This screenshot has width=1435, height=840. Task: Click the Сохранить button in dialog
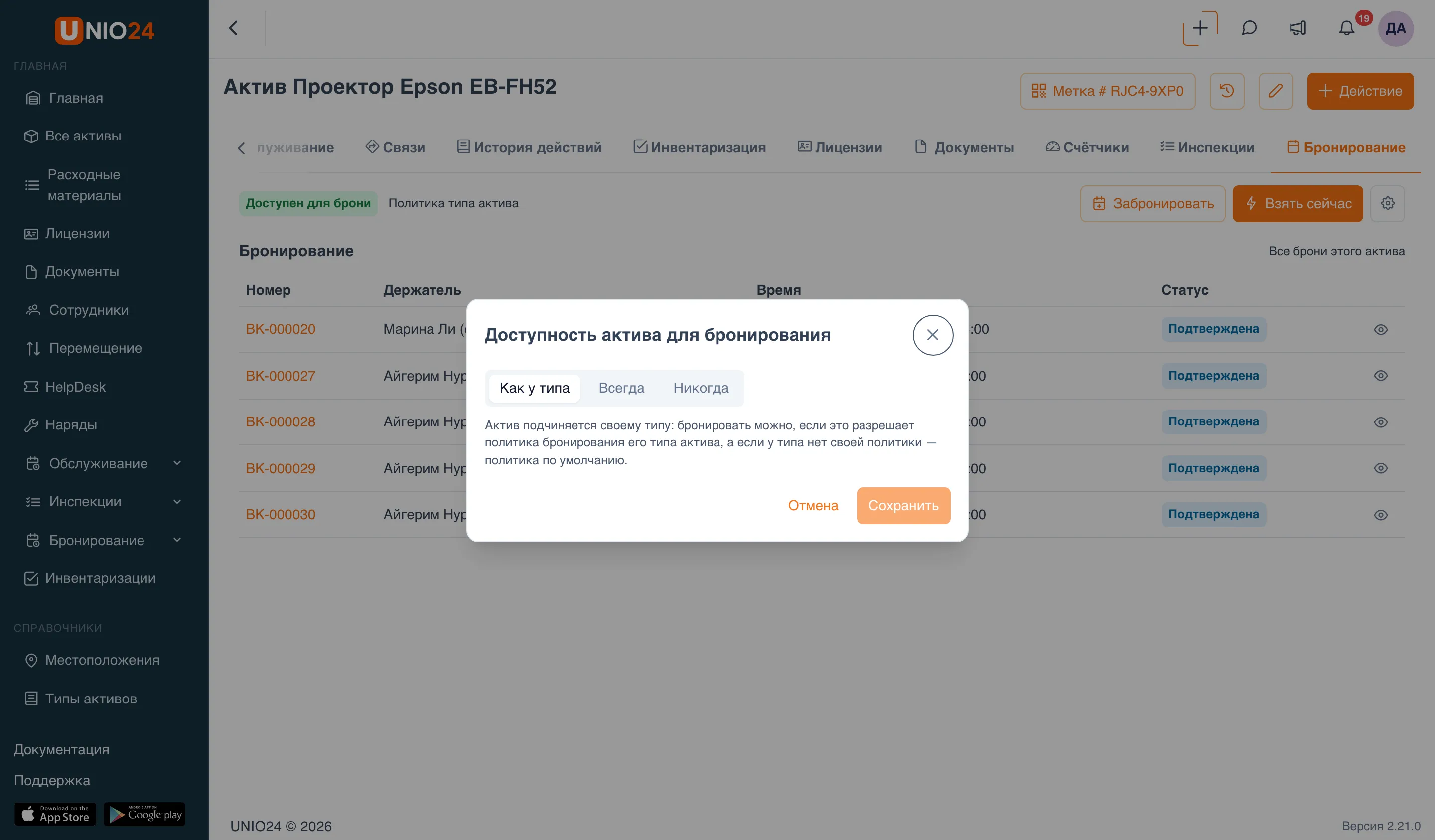pyautogui.click(x=903, y=505)
